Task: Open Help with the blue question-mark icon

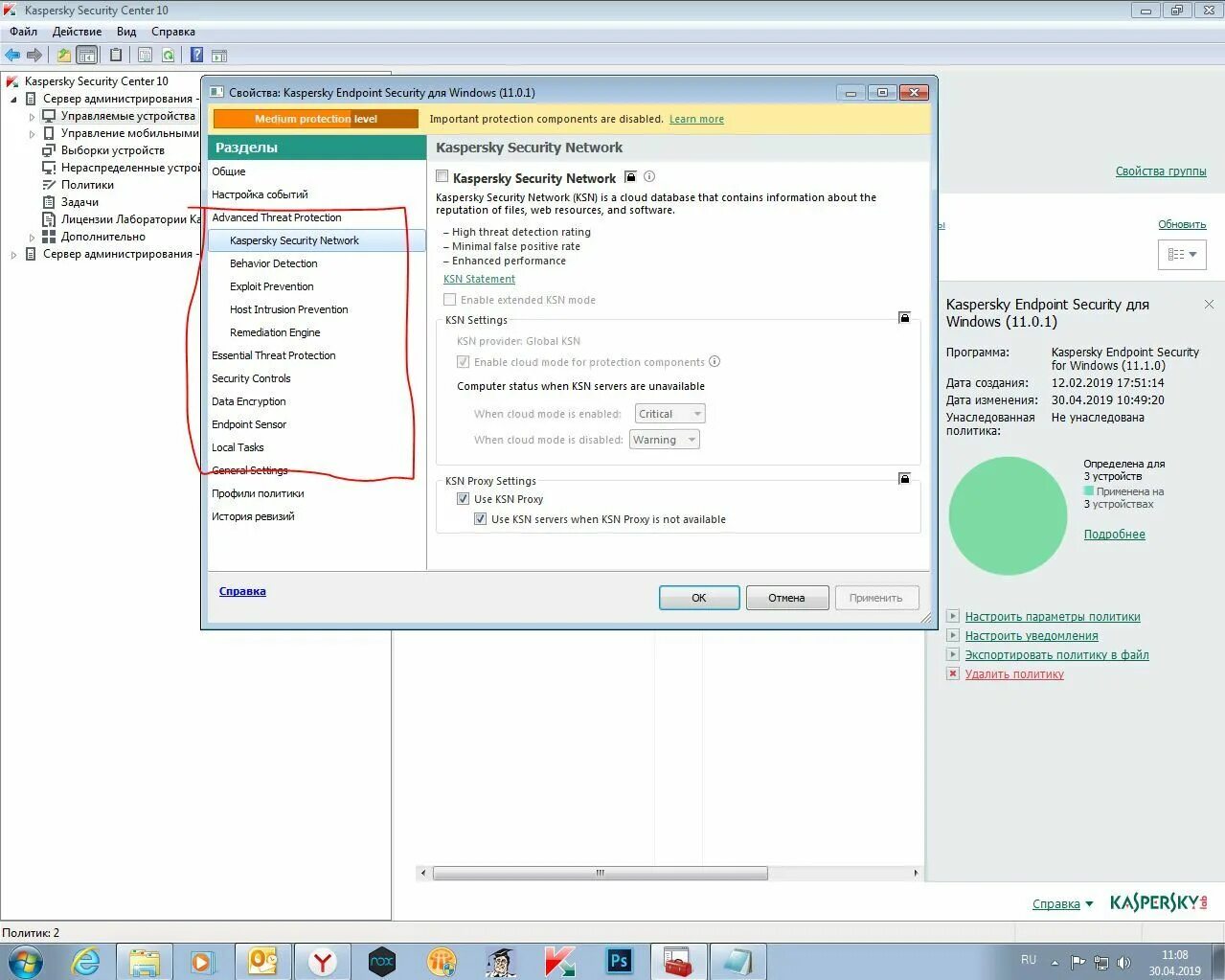Action: click(x=196, y=56)
